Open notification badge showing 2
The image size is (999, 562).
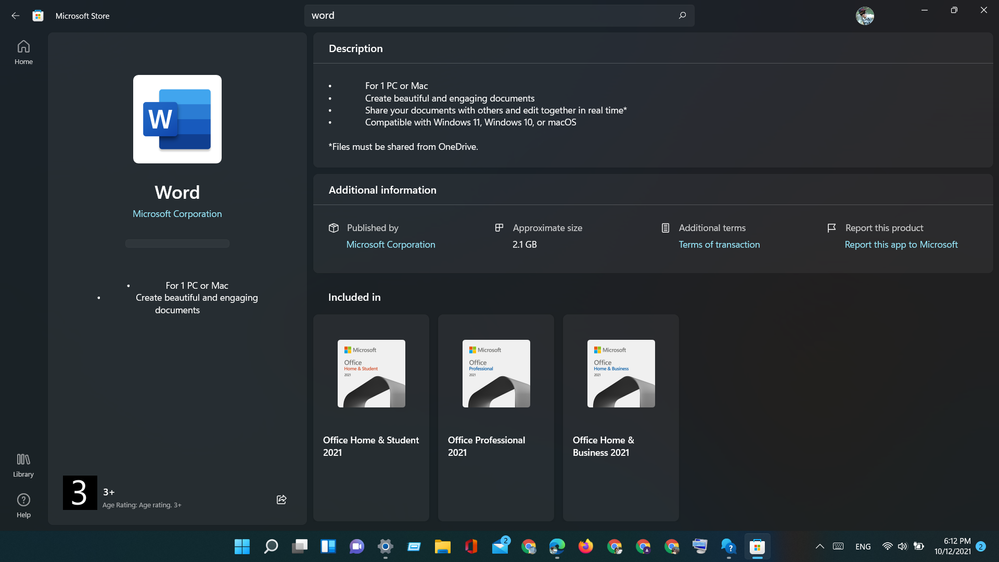tap(981, 546)
